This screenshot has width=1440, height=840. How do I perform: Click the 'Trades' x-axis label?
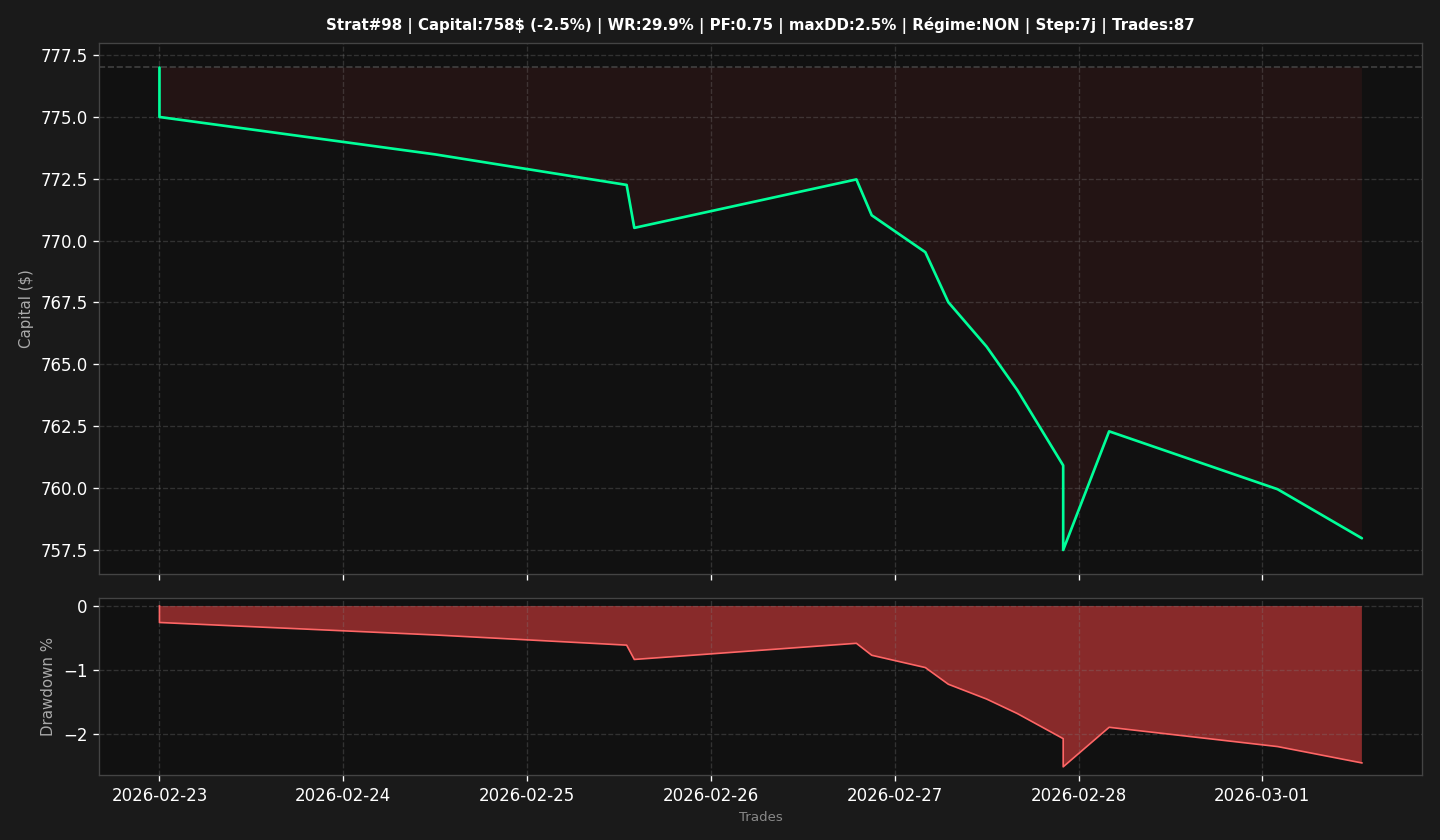pos(760,817)
